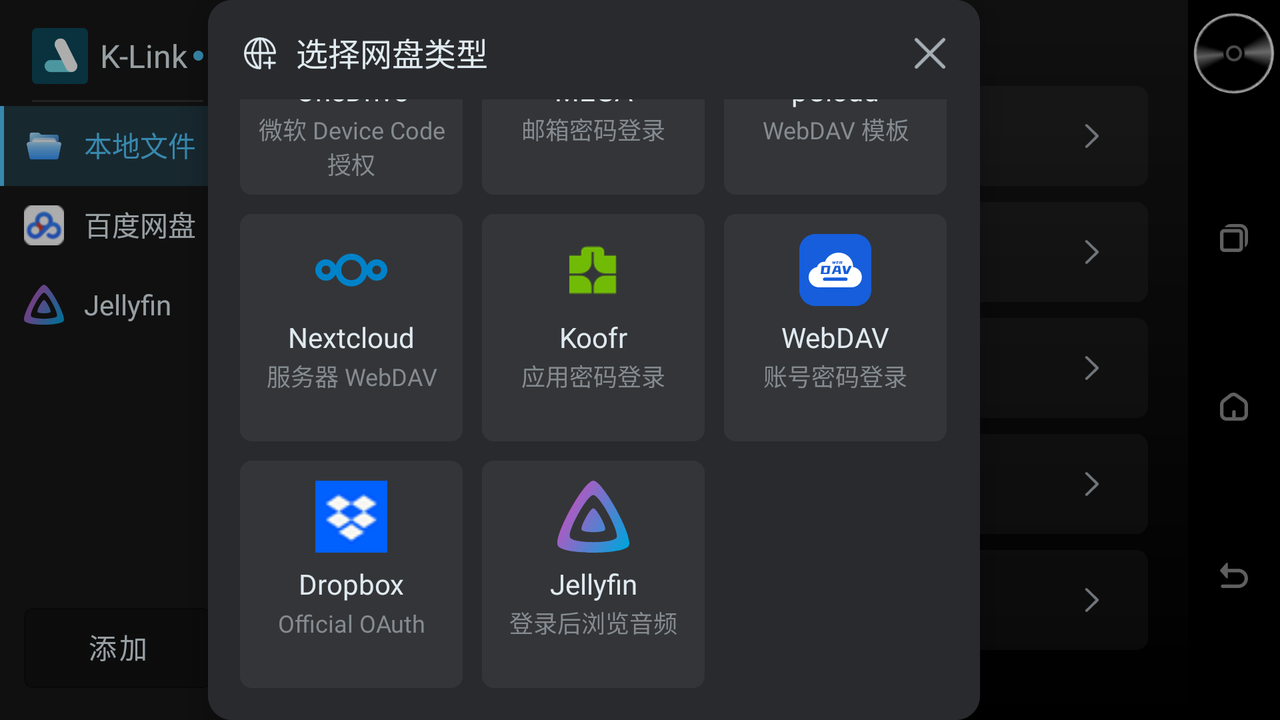Viewport: 1280px width, 720px height.
Task: Click the blue WebDAV cloud icon
Action: [x=835, y=270]
